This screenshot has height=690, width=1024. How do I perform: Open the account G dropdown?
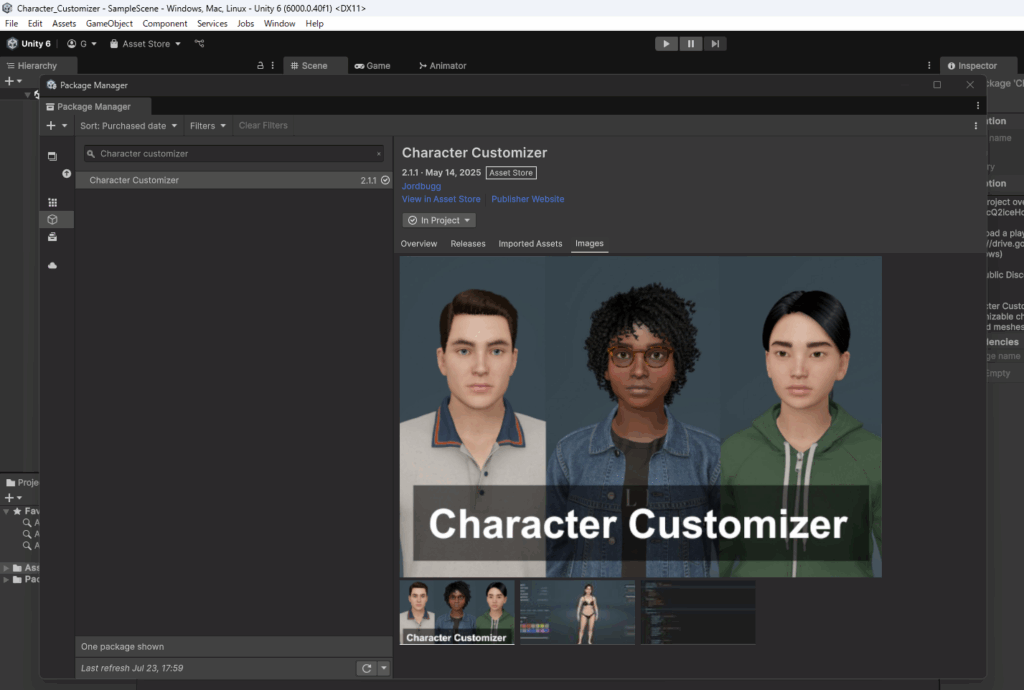(82, 44)
